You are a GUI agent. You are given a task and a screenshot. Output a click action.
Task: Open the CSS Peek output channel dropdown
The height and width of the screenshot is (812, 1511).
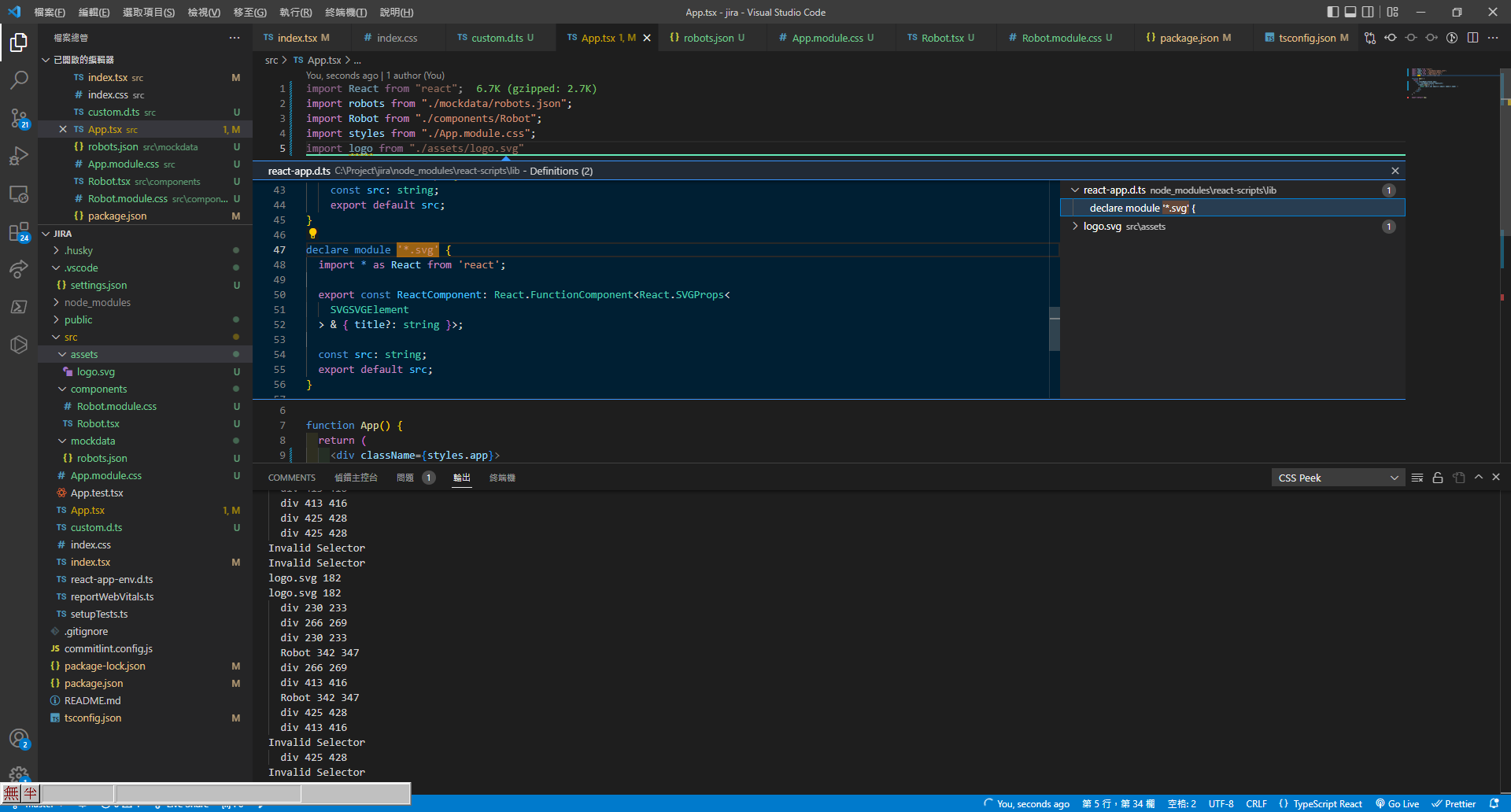[1337, 478]
